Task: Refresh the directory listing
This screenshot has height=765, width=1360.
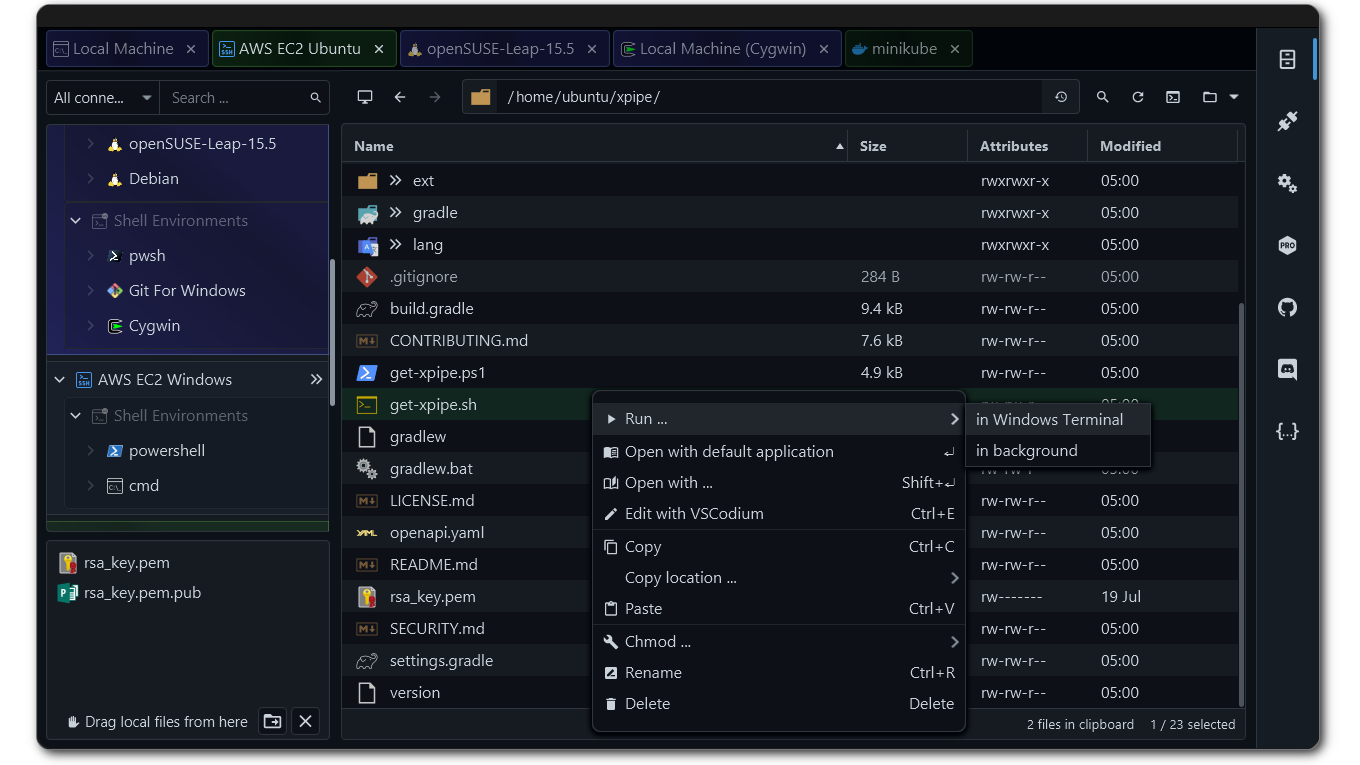Action: pos(1137,97)
